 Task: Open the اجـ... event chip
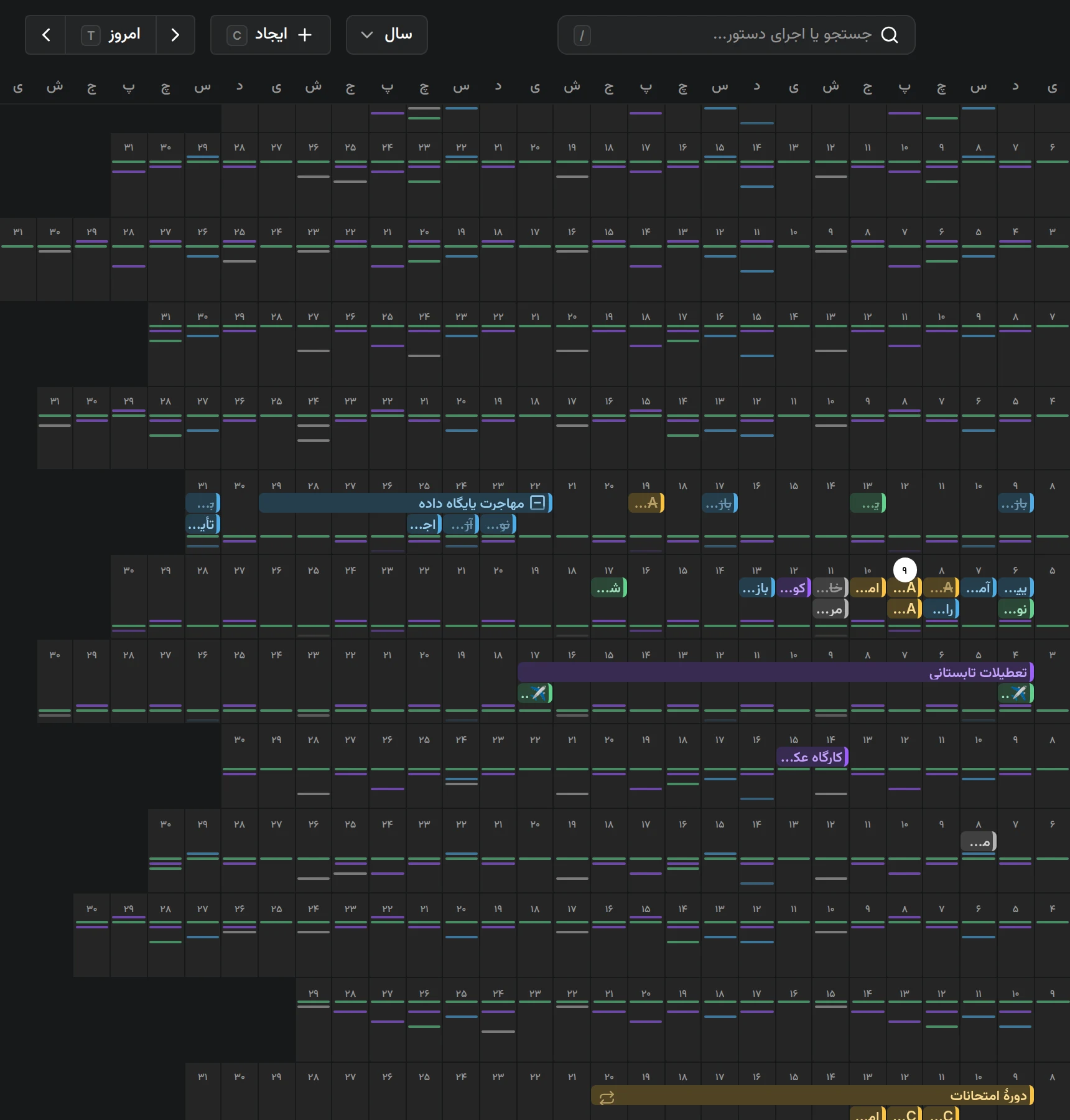424,524
